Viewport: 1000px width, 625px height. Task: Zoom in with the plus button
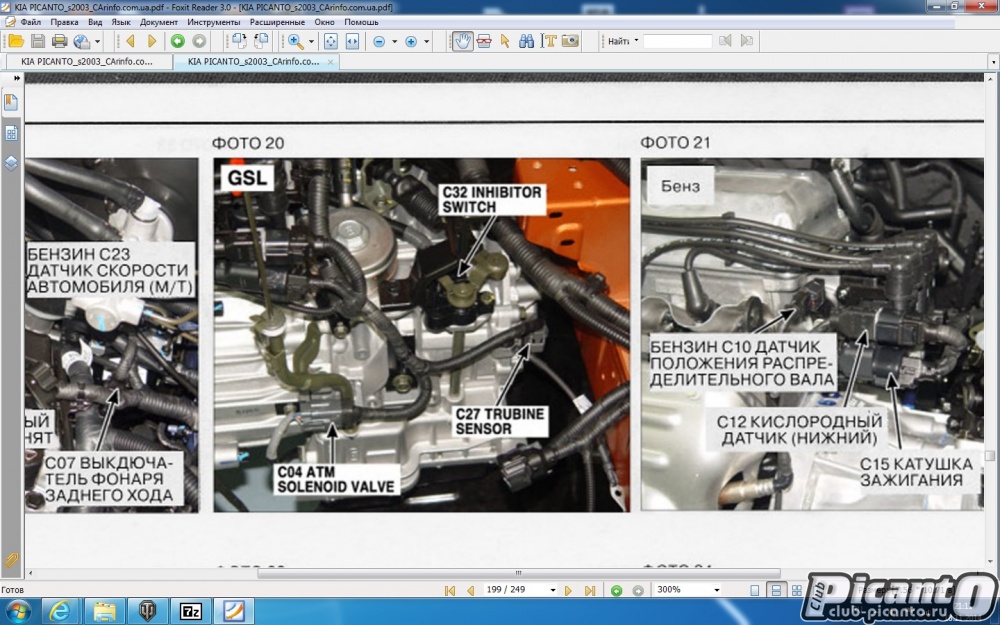(411, 41)
